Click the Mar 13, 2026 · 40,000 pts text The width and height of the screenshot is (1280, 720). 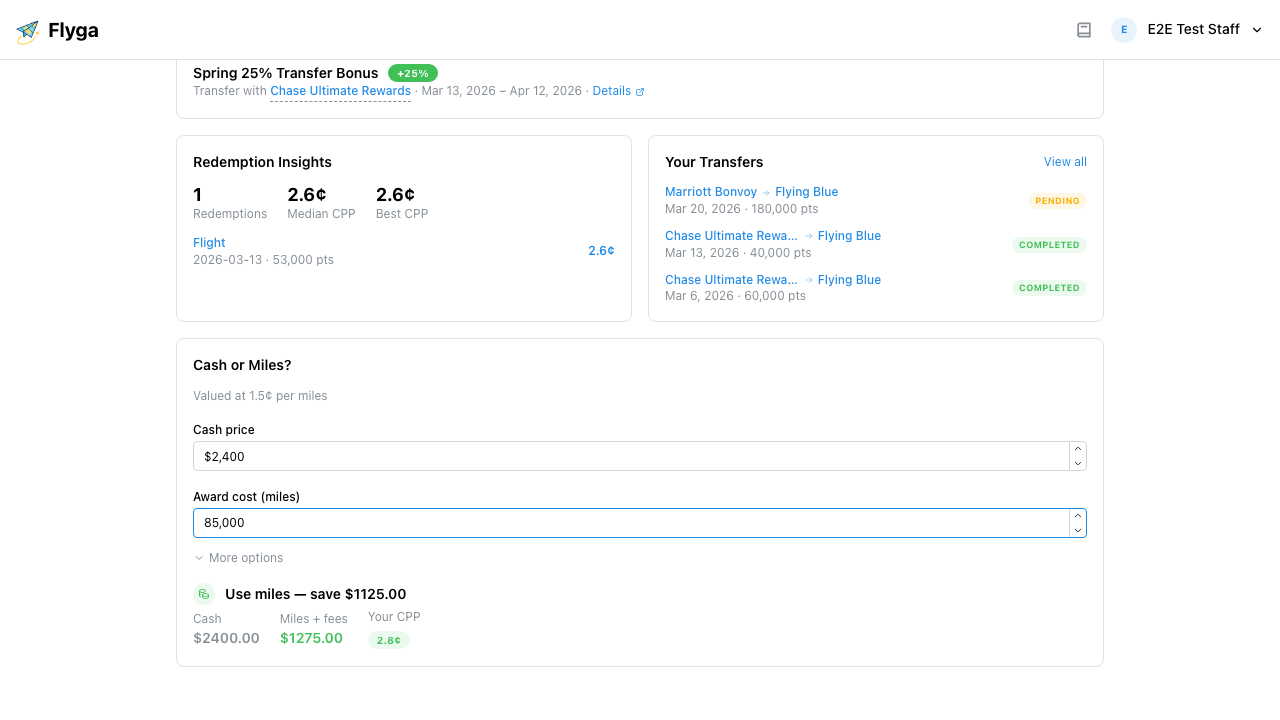[x=738, y=253]
